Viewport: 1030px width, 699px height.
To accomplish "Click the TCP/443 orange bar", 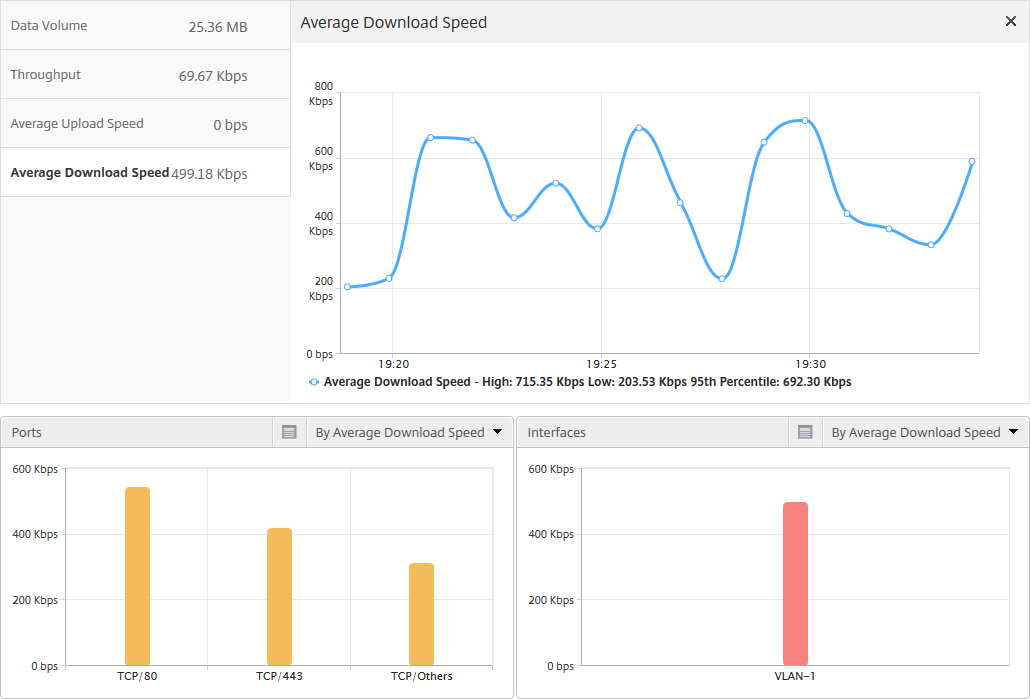I will point(279,597).
